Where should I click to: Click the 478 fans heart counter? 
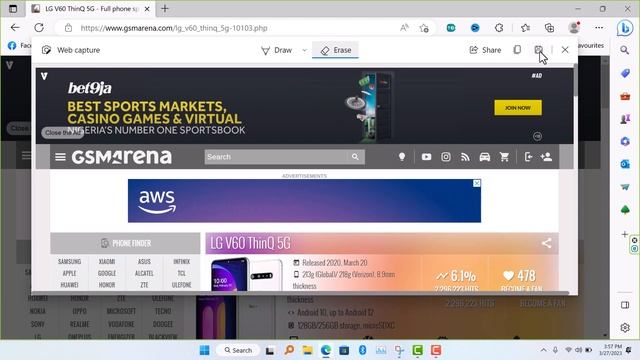[520, 276]
